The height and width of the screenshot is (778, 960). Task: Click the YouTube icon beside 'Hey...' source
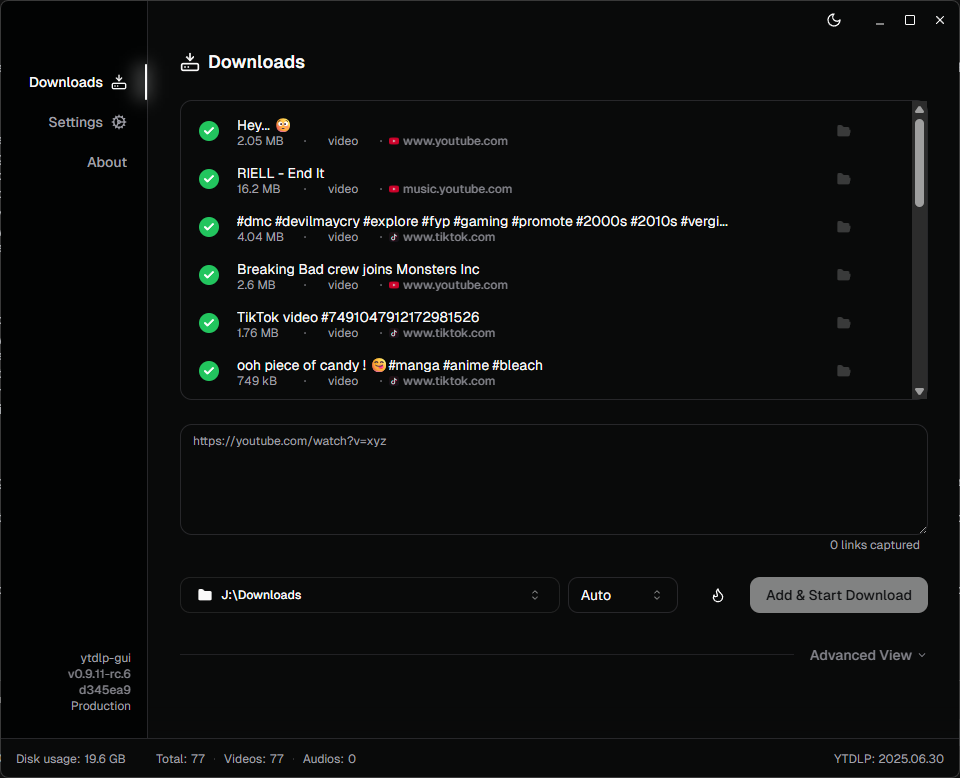394,141
